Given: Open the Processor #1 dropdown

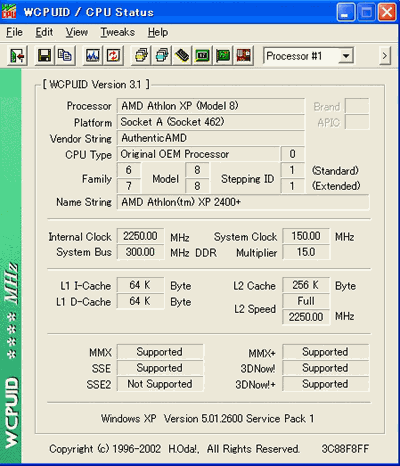Looking at the screenshot, I should 346,56.
